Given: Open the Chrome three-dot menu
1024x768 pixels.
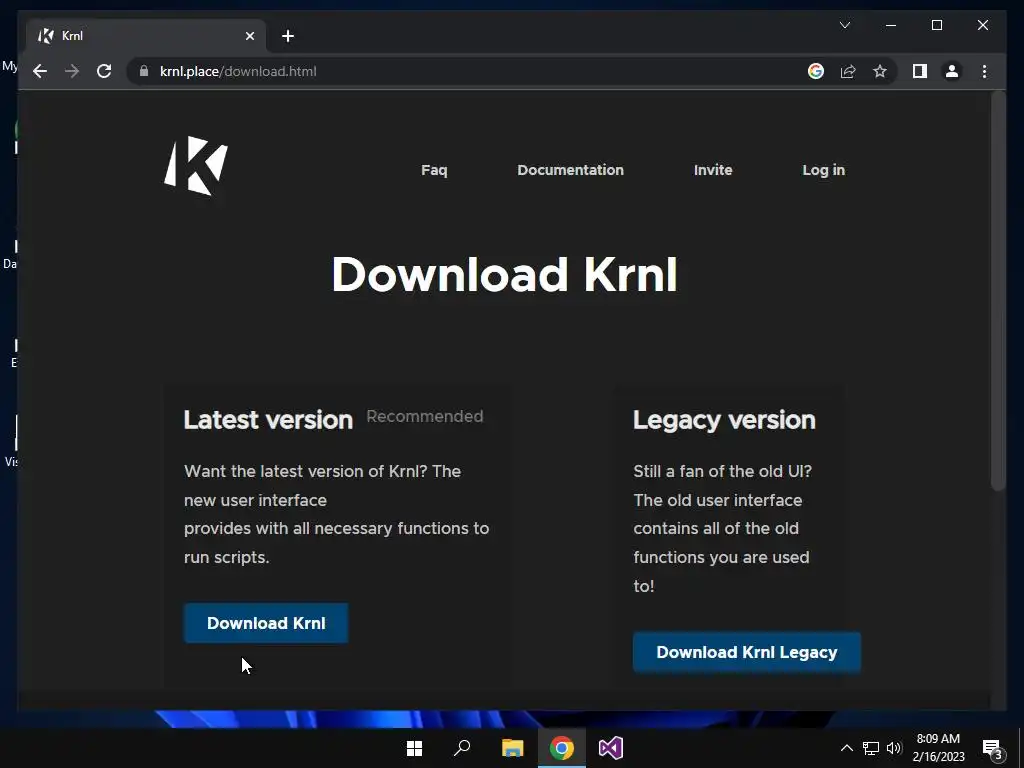Looking at the screenshot, I should [x=984, y=71].
